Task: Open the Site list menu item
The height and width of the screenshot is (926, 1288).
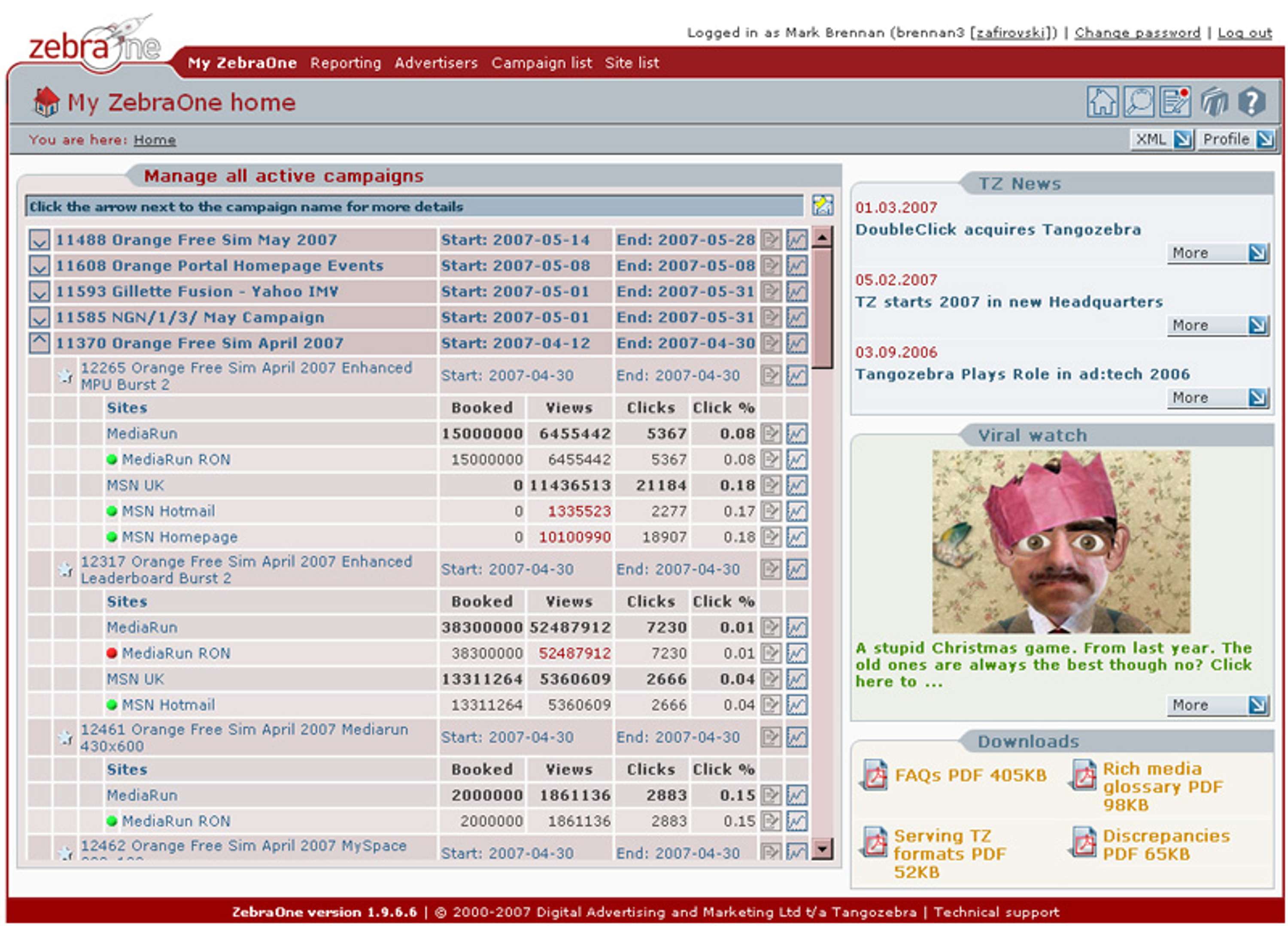Action: 632,62
